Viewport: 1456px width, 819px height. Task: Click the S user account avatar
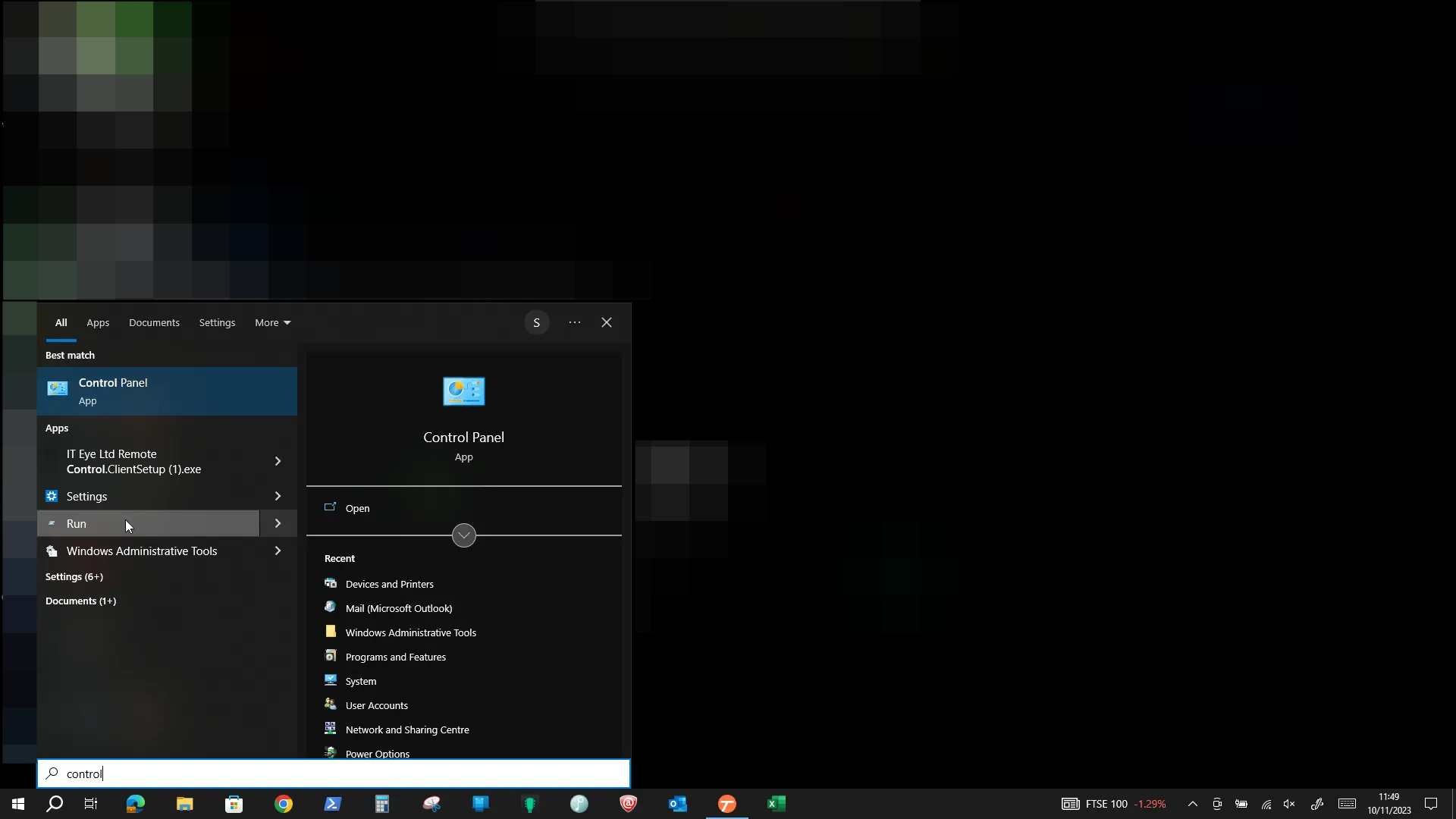click(537, 323)
